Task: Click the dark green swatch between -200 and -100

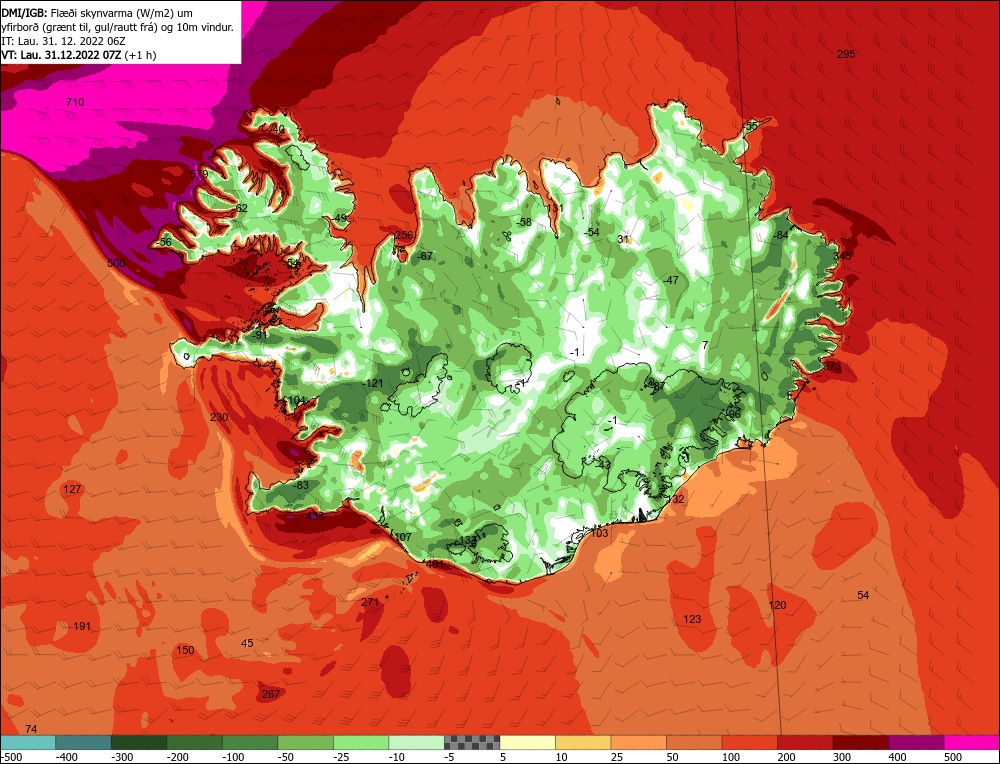Action: point(195,743)
